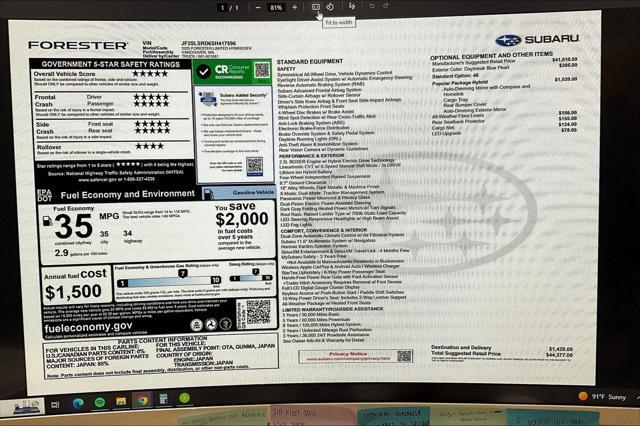Click the SUBARU logo at top right

click(537, 40)
